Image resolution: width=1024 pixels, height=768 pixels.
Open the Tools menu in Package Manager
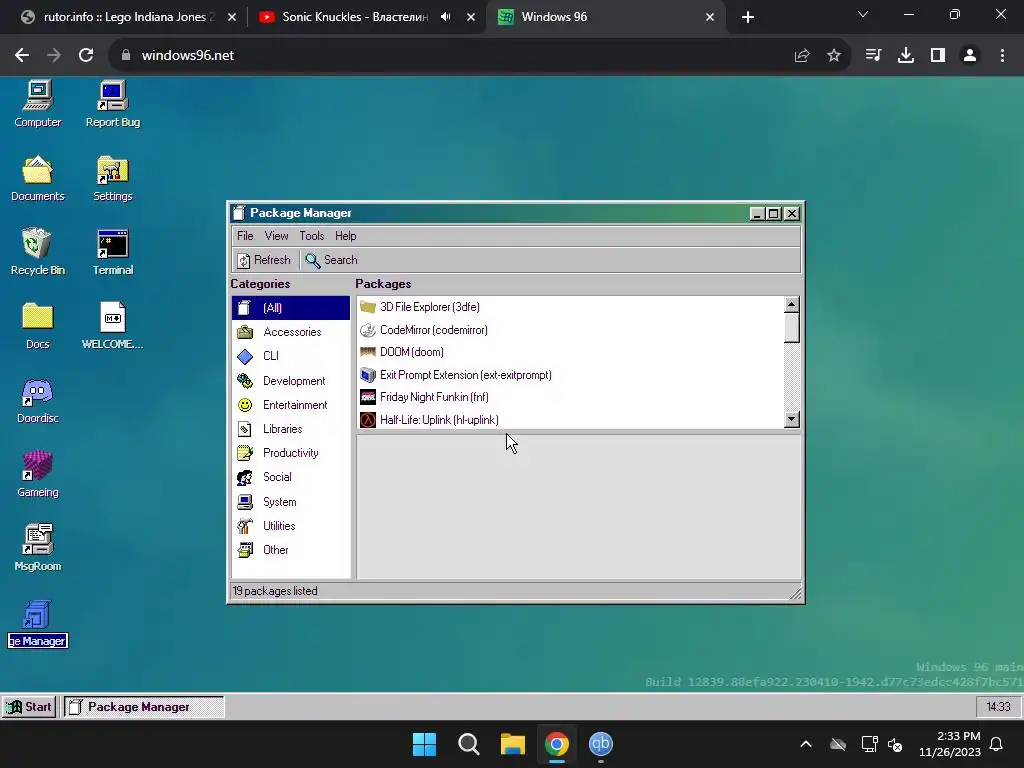312,236
